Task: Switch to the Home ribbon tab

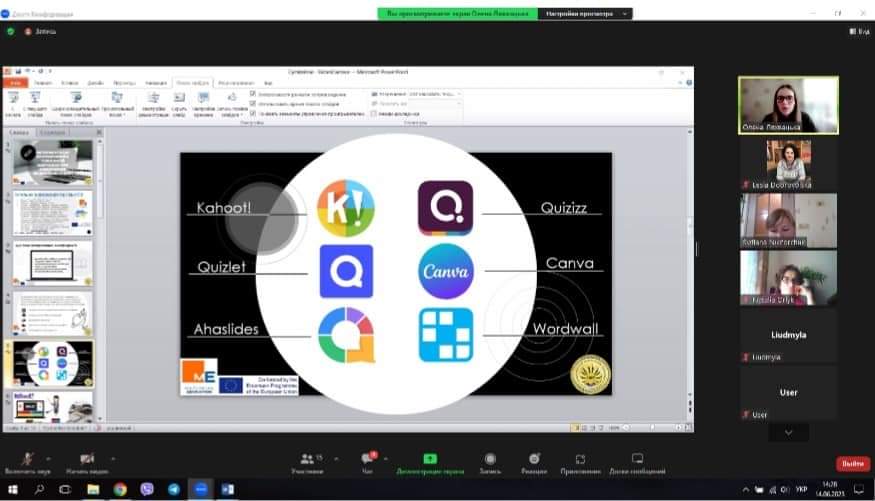Action: click(43, 83)
